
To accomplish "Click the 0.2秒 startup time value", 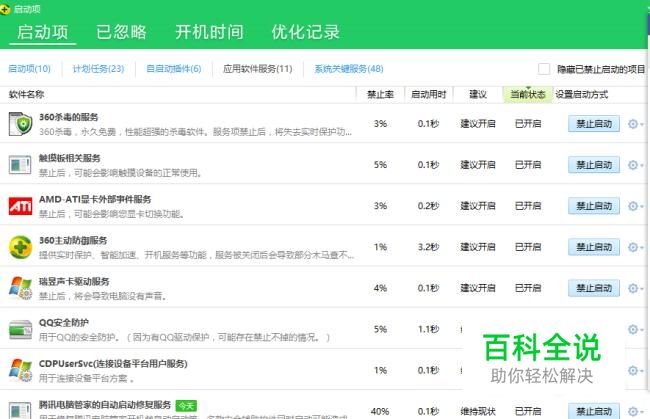I will 428,206.
